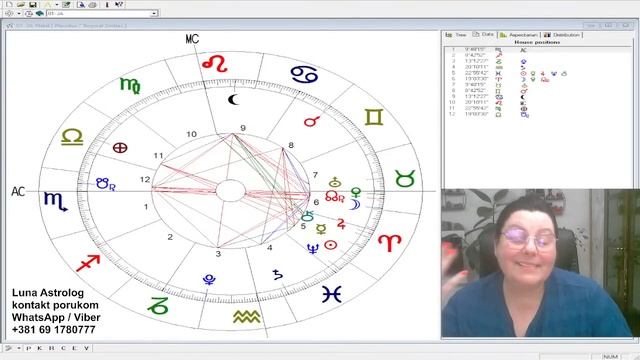The image size is (640, 360).
Task: Click the Scorpio sign glyph near AC
Action: [55, 201]
